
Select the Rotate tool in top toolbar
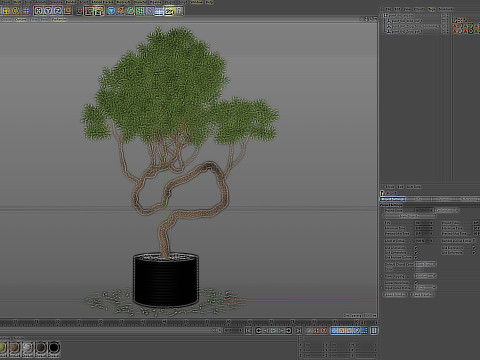pyautogui.click(x=16, y=11)
